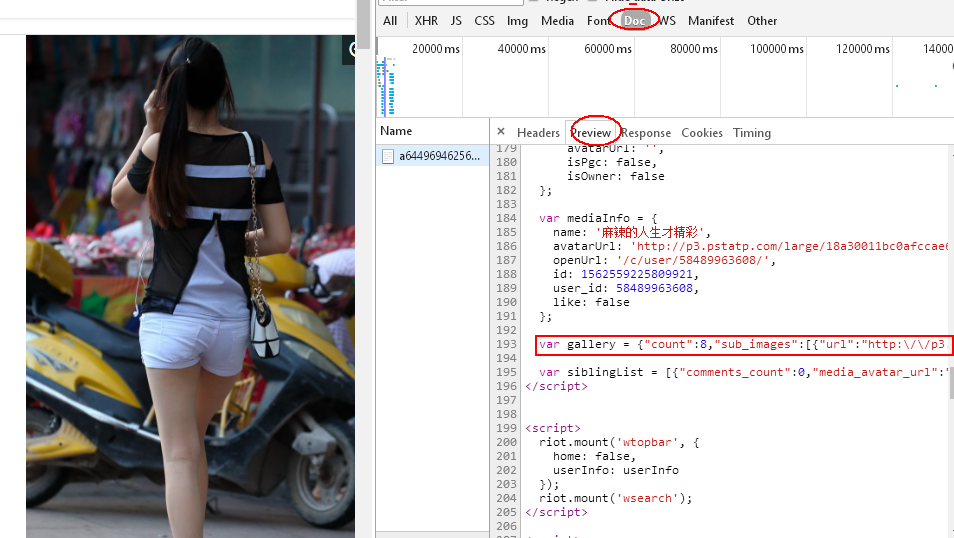The width and height of the screenshot is (954, 538).
Task: Click line number 193 in the gutter
Action: pos(506,344)
